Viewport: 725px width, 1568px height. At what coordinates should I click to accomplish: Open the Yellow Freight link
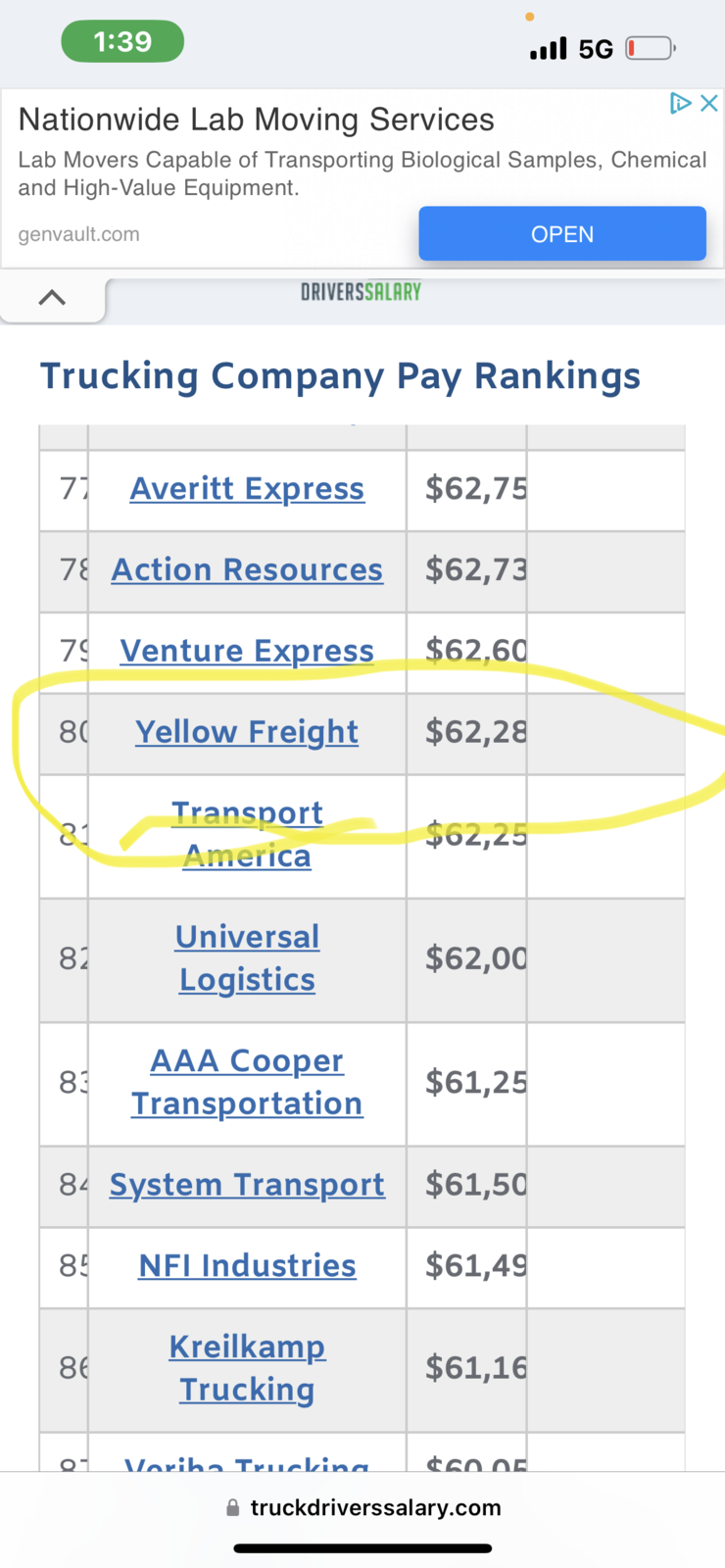[x=247, y=732]
